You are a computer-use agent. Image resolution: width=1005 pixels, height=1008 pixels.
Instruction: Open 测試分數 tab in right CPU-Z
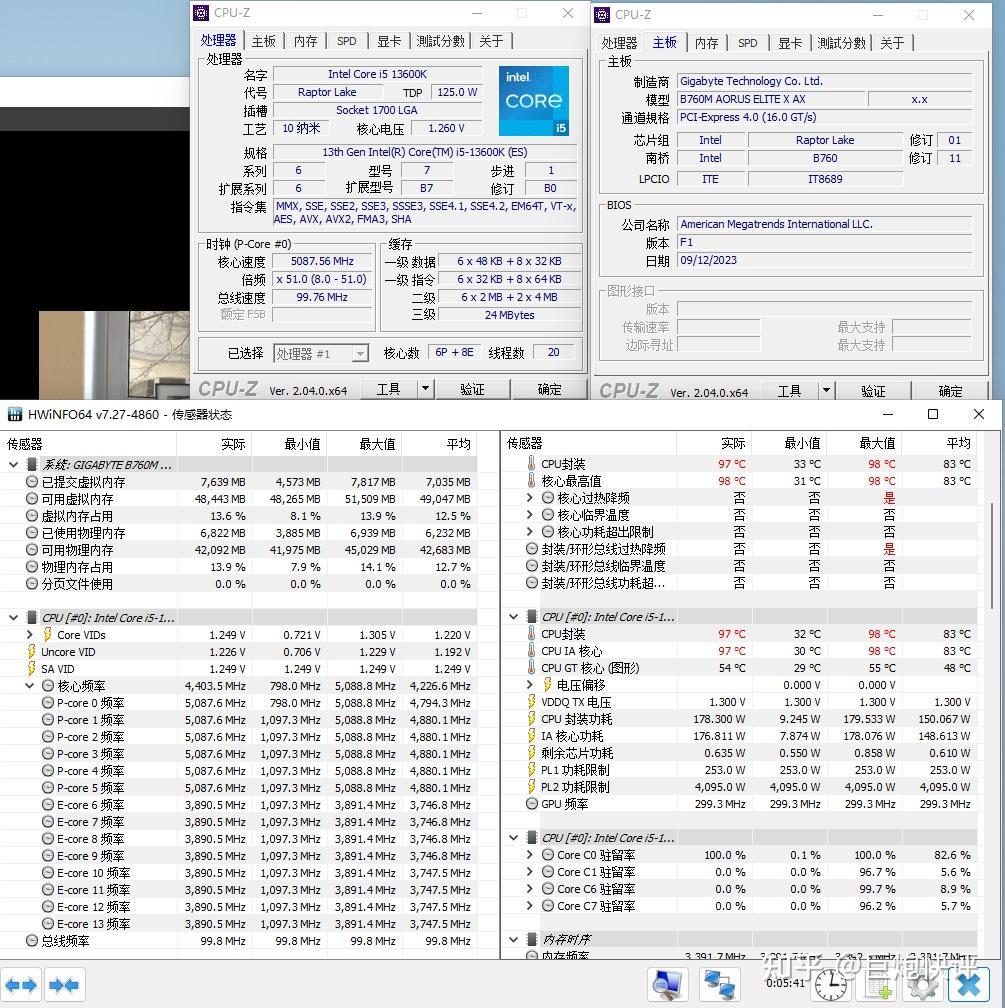click(841, 43)
